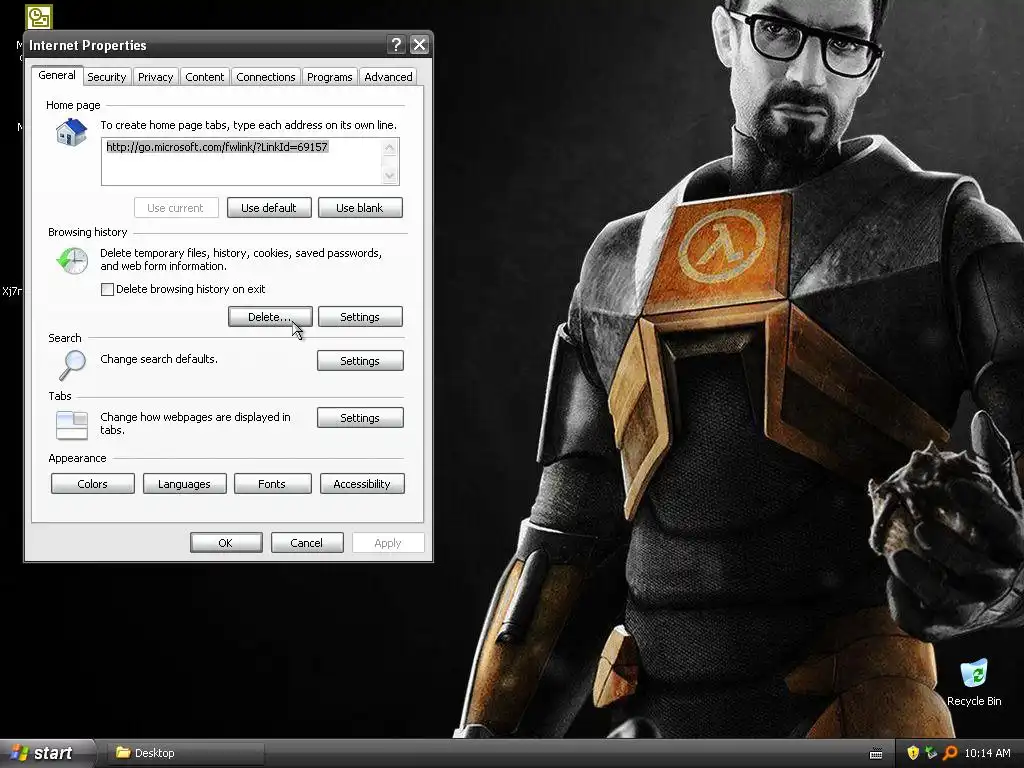Click the Use default button
Image resolution: width=1024 pixels, height=768 pixels.
click(269, 208)
